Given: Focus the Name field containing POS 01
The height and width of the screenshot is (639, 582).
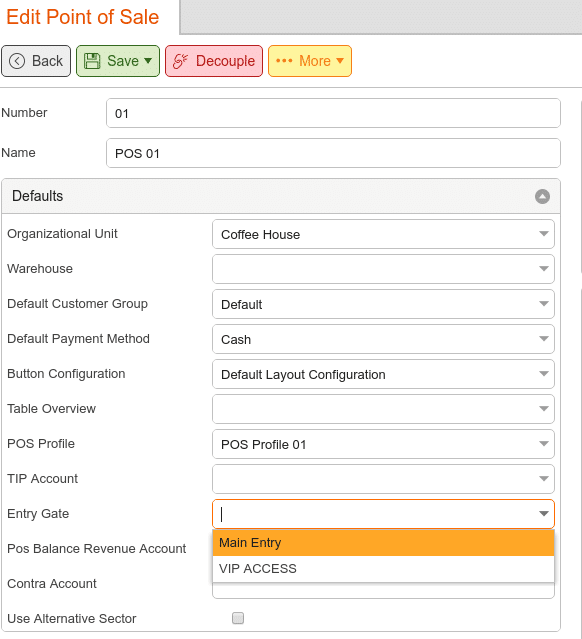Looking at the screenshot, I should [333, 153].
